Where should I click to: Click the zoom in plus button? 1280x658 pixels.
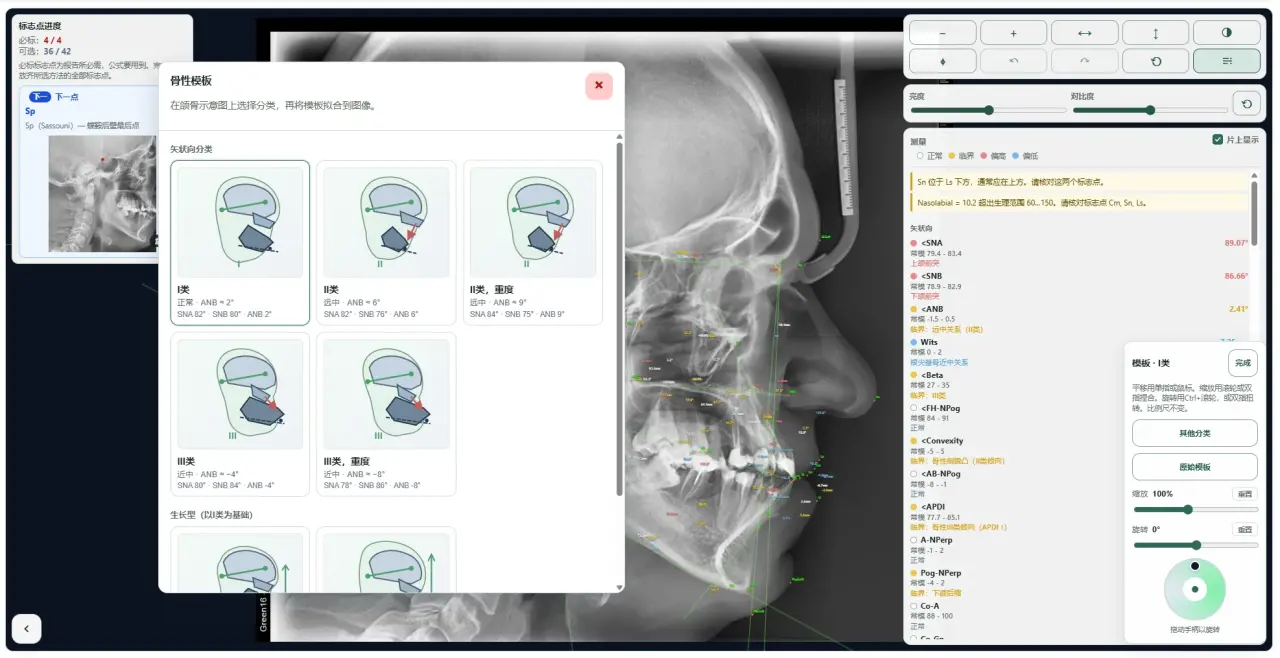pyautogui.click(x=1014, y=33)
